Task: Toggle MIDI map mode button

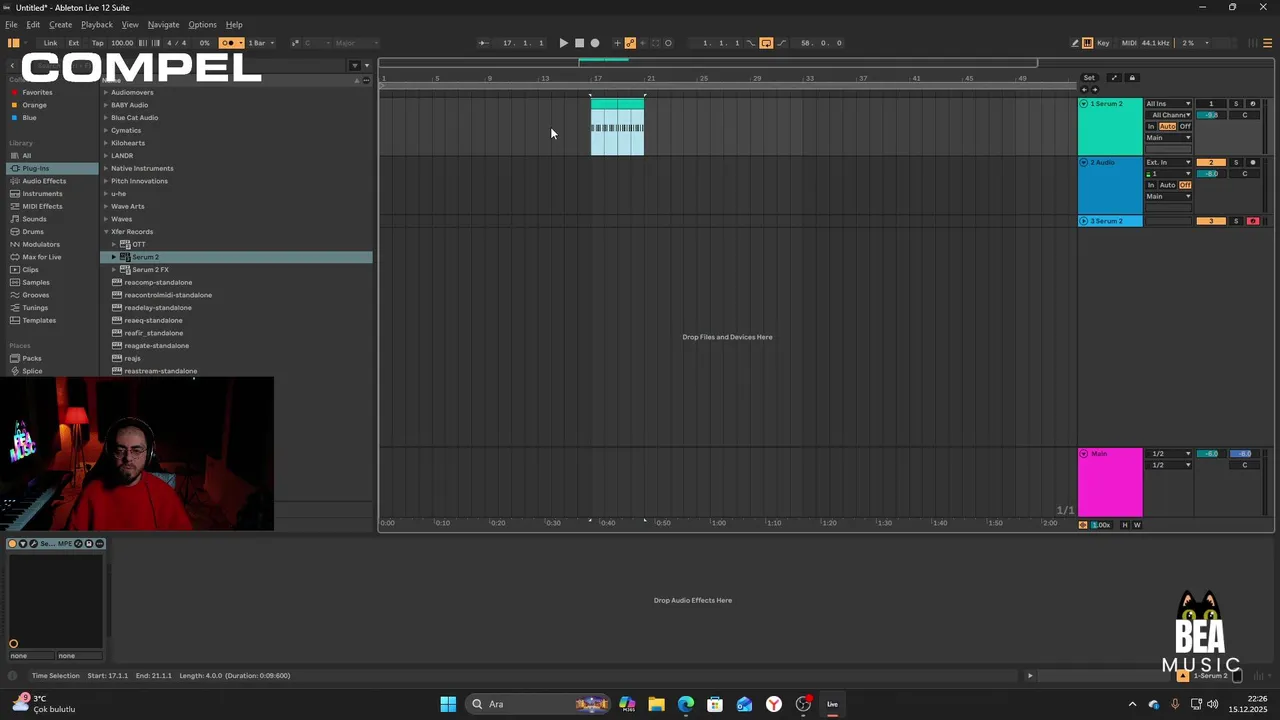Action: pos(1129,43)
